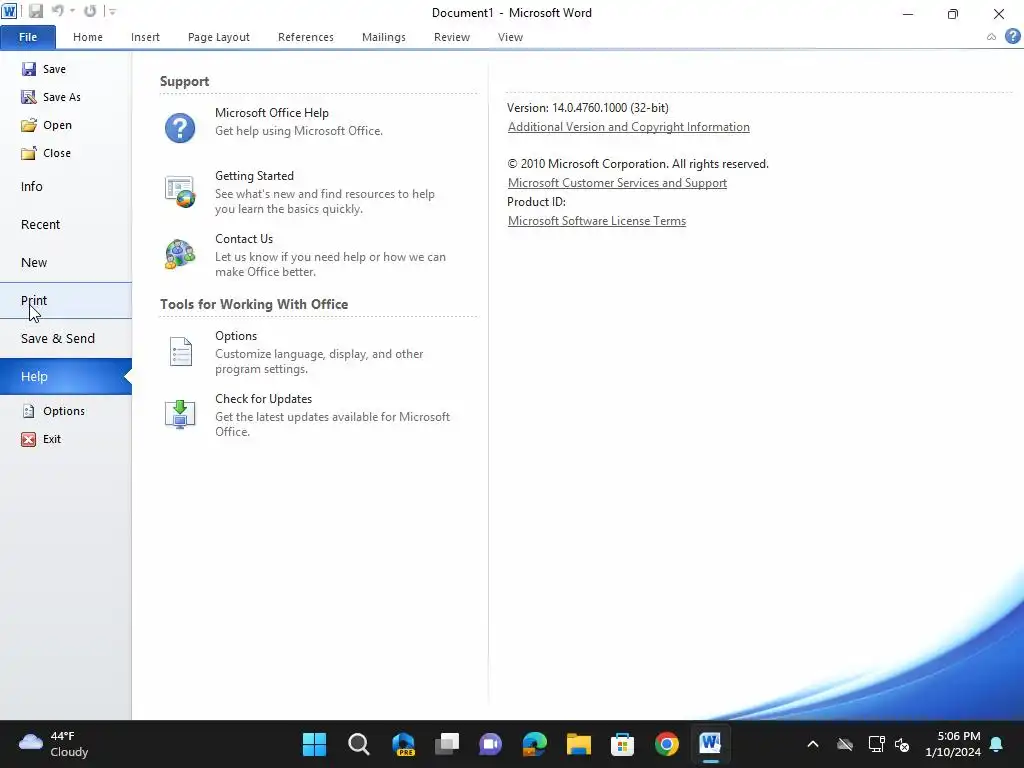The height and width of the screenshot is (768, 1024).
Task: Switch to the File tab
Action: pos(28,37)
